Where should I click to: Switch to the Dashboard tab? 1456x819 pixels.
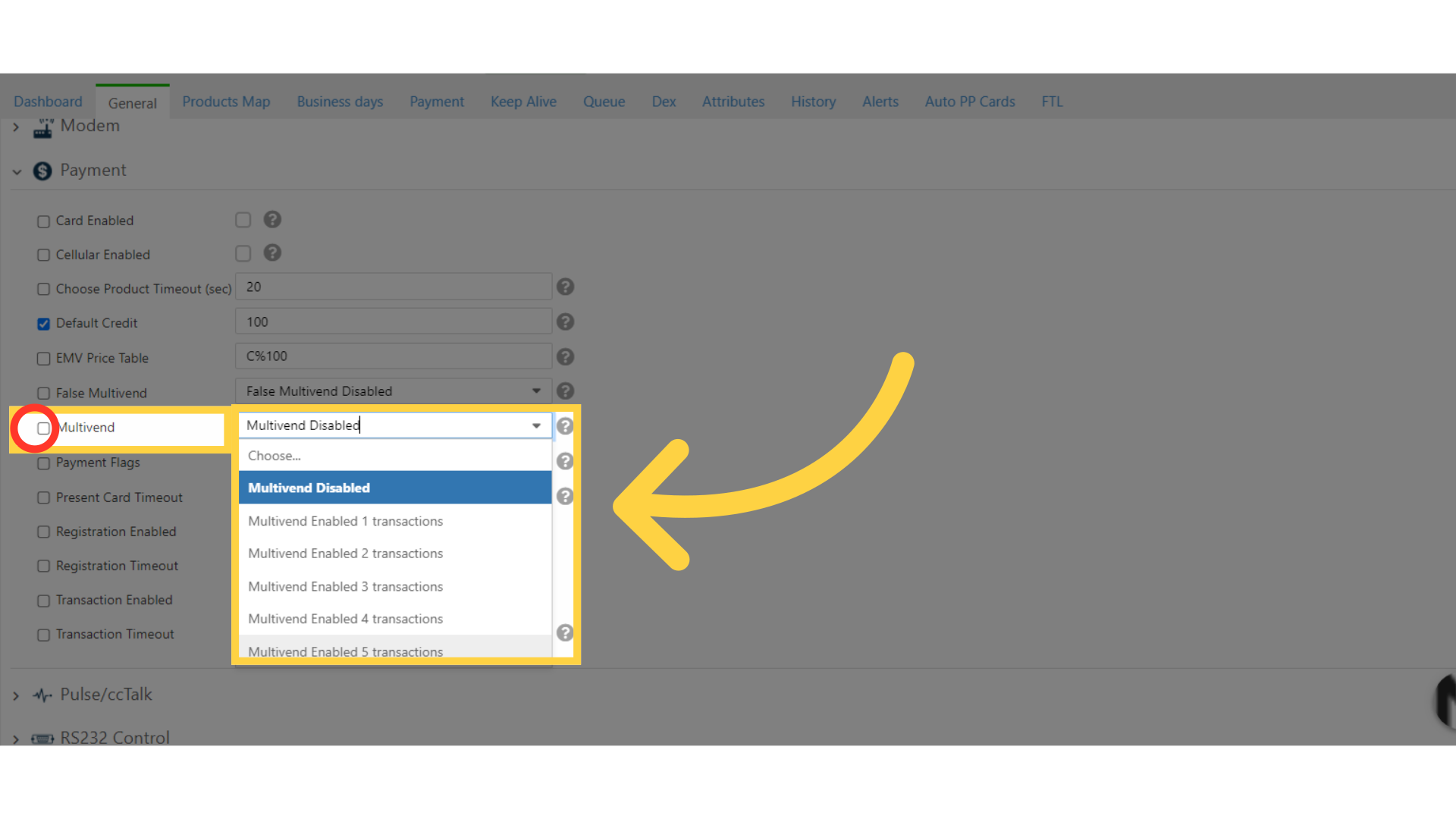click(x=48, y=102)
